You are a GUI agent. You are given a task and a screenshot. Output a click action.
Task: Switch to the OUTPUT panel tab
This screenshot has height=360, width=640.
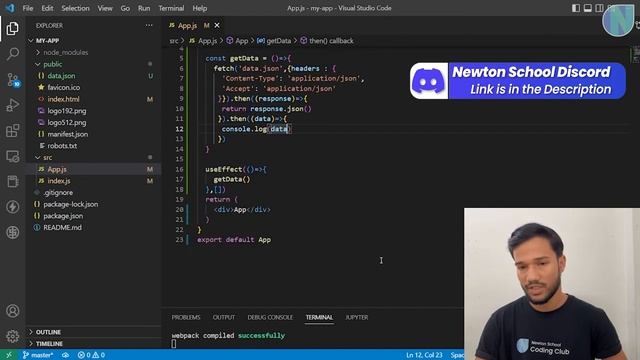[224, 317]
